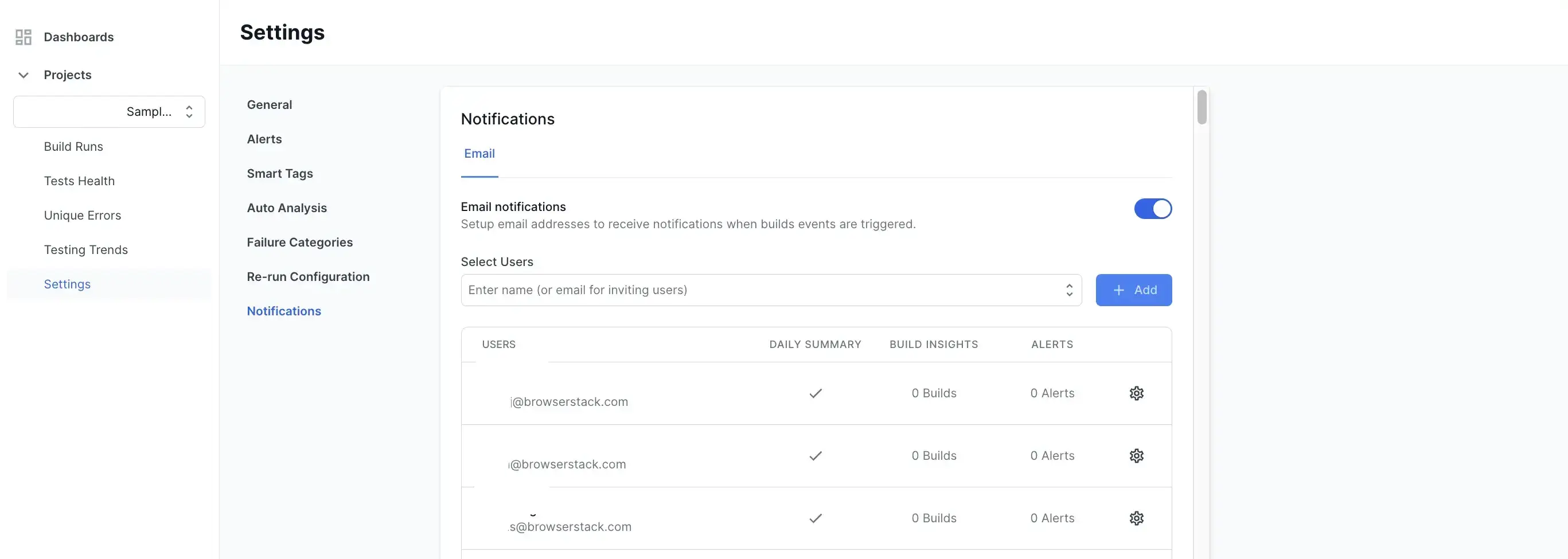Focus the Select Users name input field
Screen dimensions: 1568x559
click(x=761, y=290)
